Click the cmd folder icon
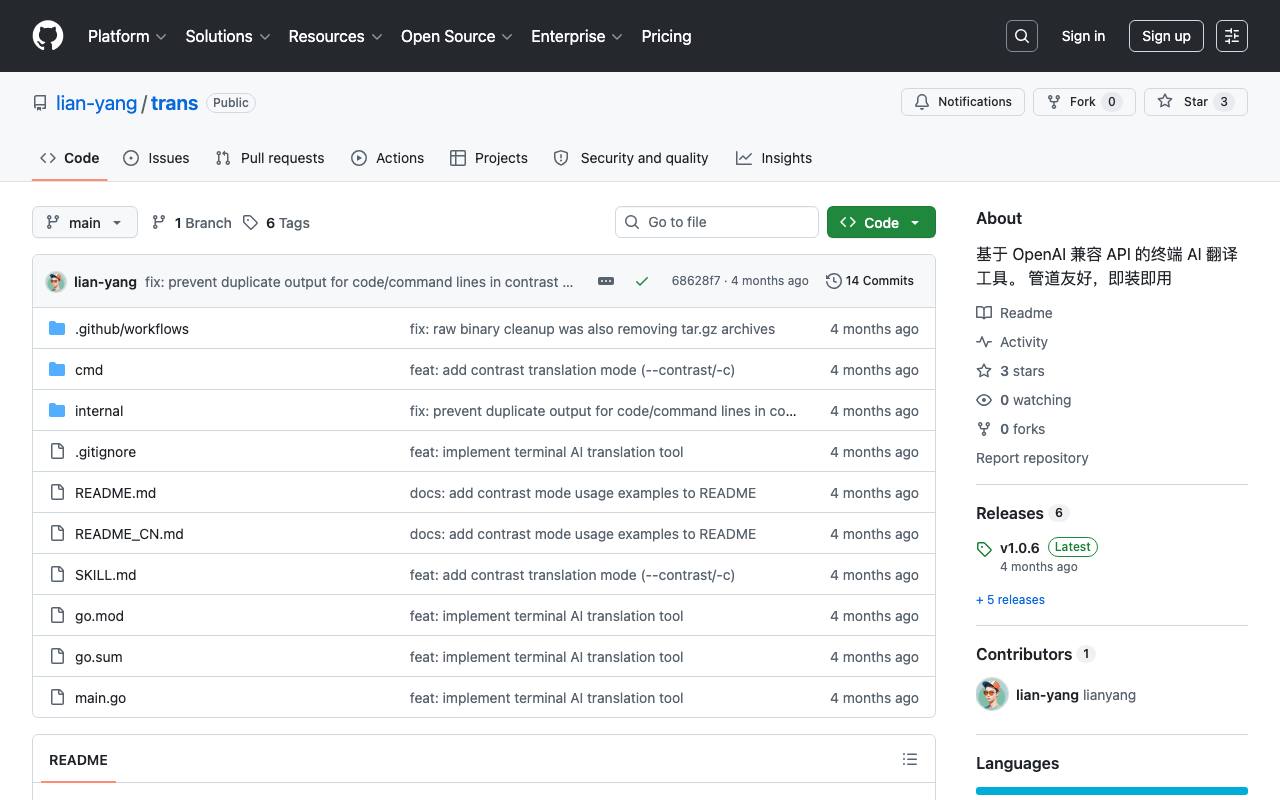The height and width of the screenshot is (800, 1280). click(57, 370)
